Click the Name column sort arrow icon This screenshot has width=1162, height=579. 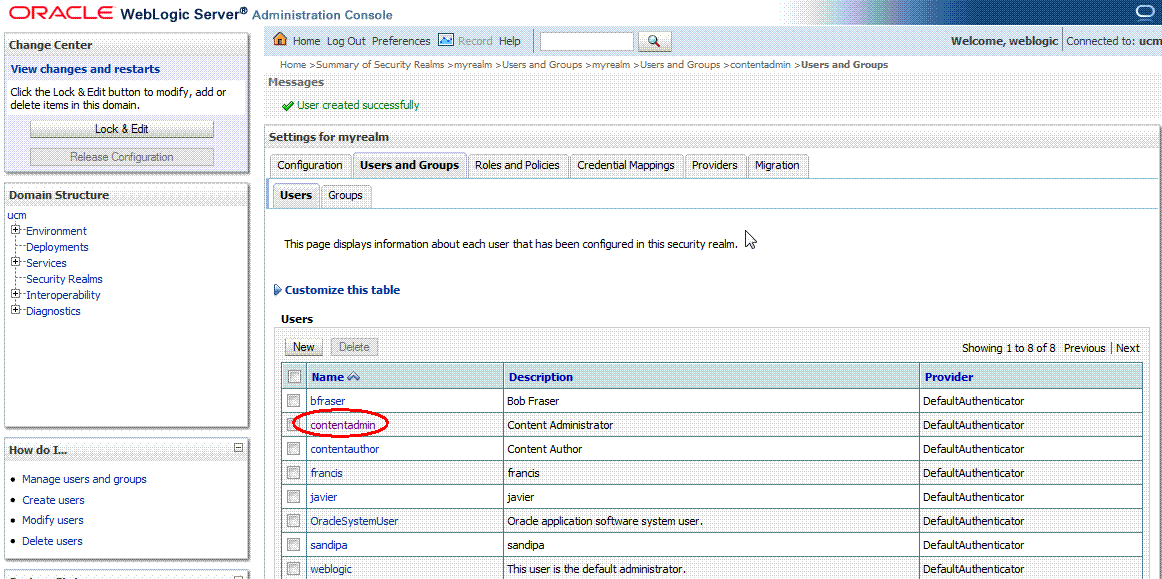point(353,377)
